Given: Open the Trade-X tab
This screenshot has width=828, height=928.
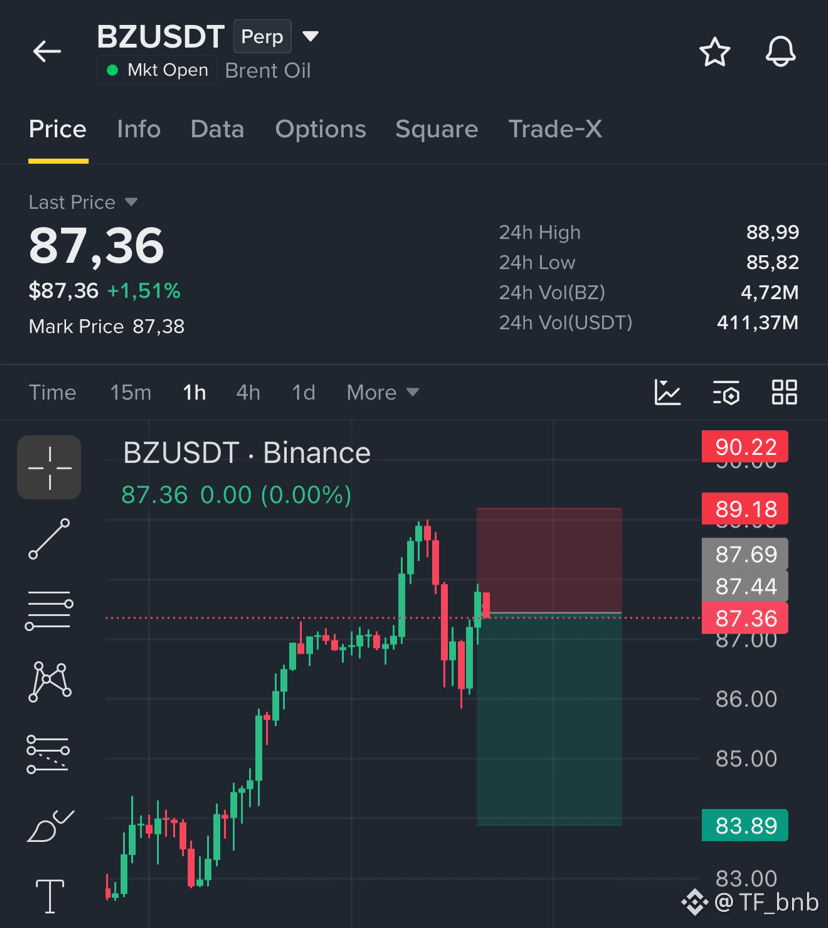Looking at the screenshot, I should tap(555, 129).
